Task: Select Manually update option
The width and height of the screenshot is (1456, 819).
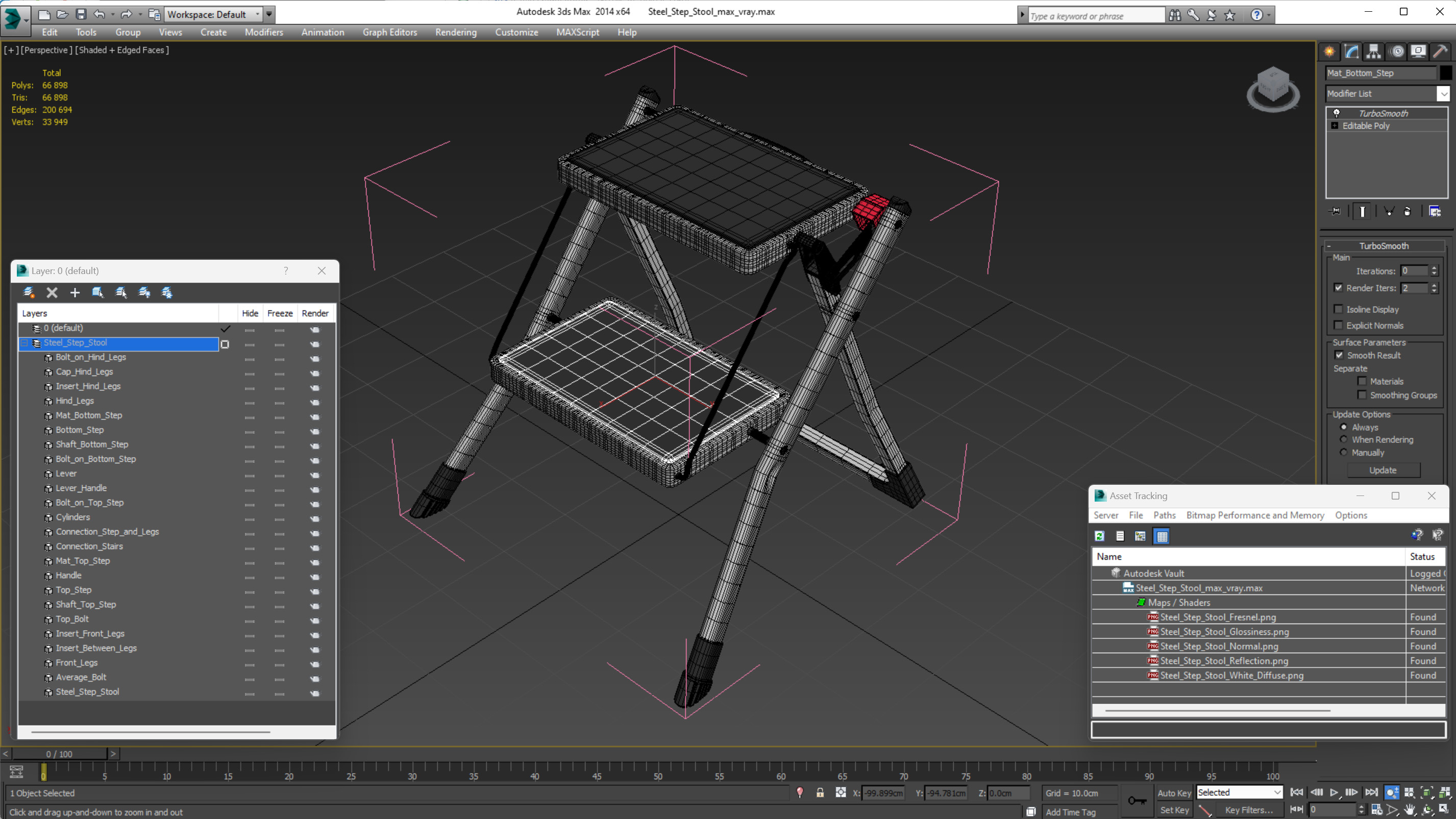Action: [1344, 452]
